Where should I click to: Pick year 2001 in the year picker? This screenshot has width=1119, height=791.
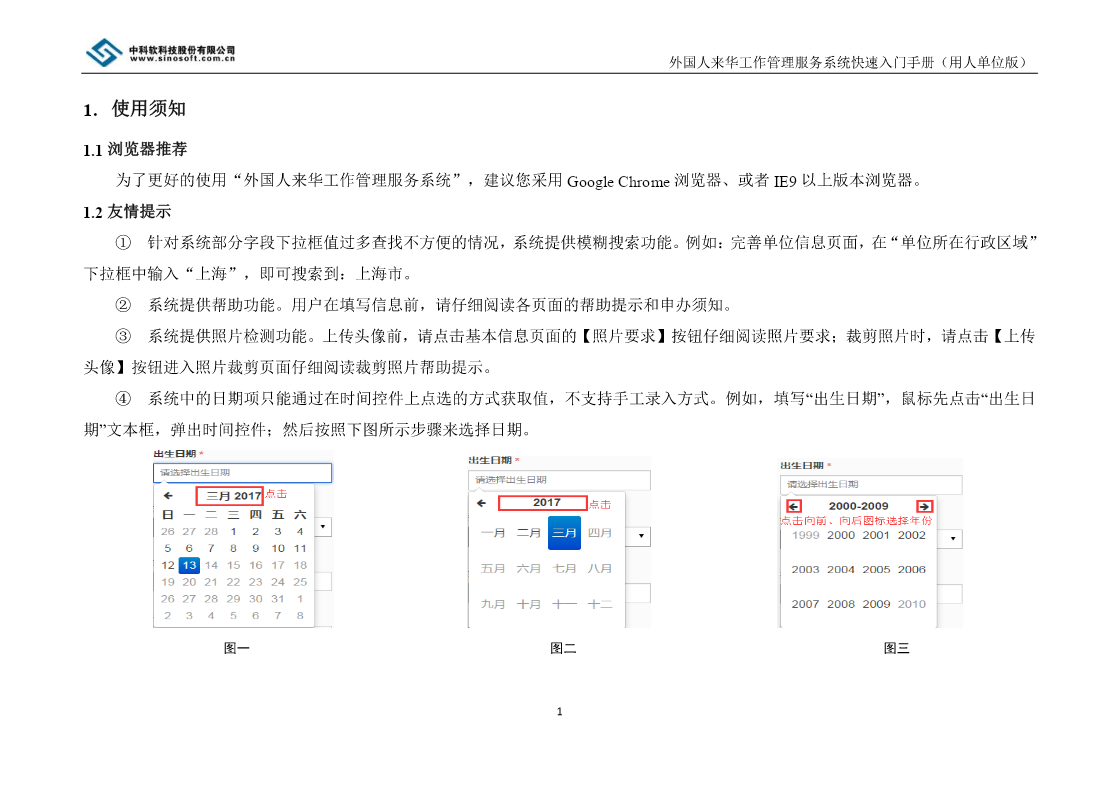click(x=876, y=535)
